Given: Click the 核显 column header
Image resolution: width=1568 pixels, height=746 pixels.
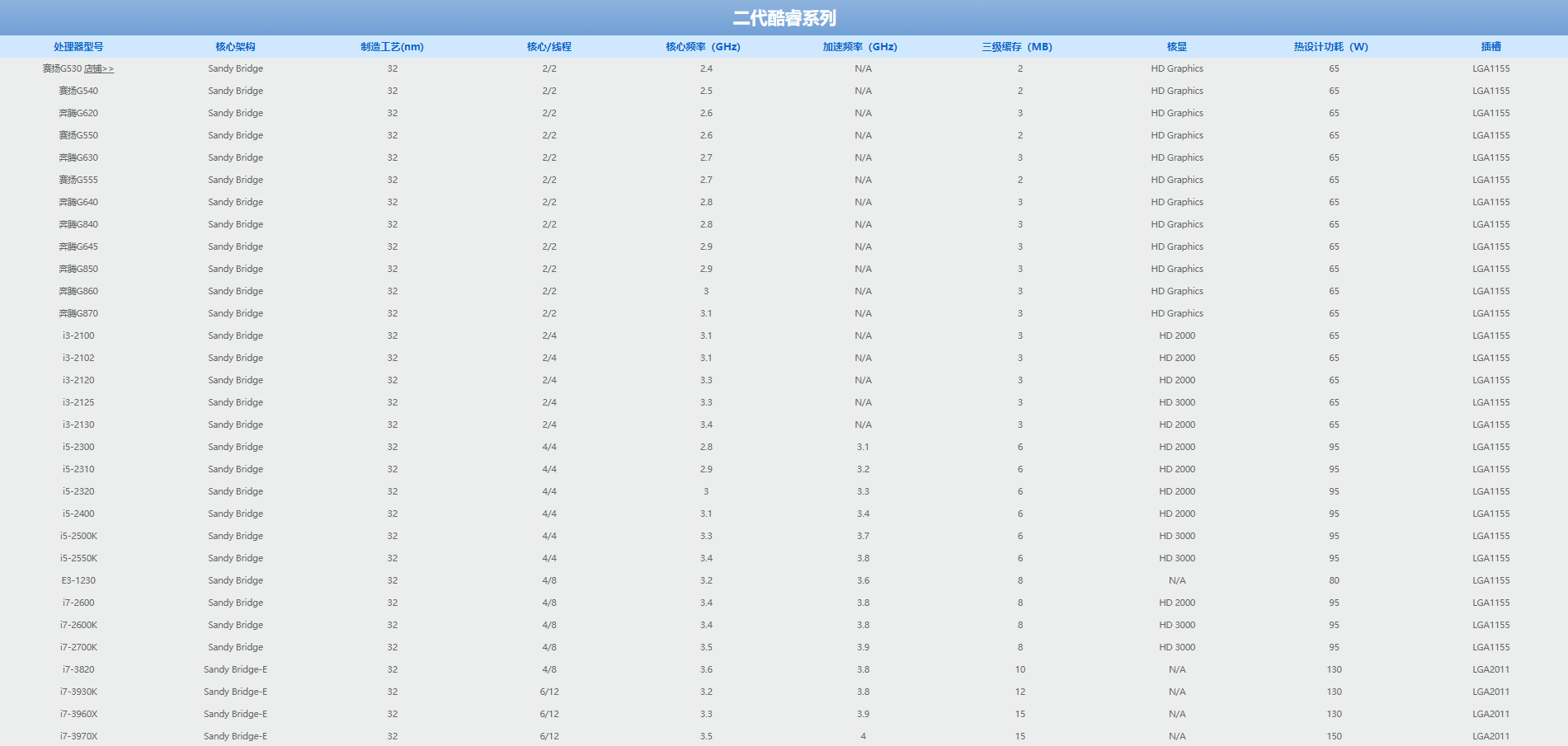Looking at the screenshot, I should pyautogui.click(x=1177, y=47).
